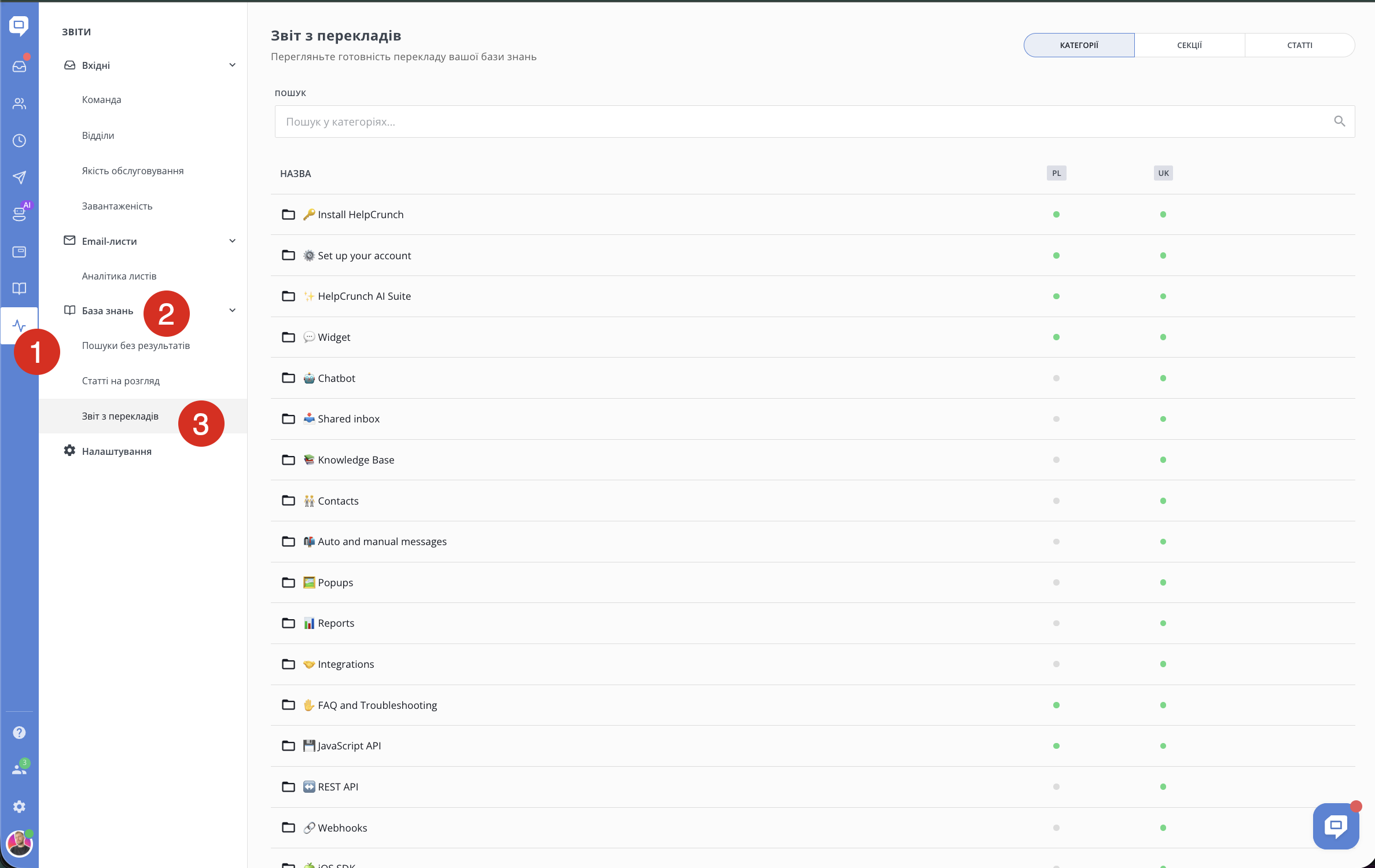The height and width of the screenshot is (868, 1375).
Task: Open Пошуки без результатів report
Action: pyautogui.click(x=136, y=345)
